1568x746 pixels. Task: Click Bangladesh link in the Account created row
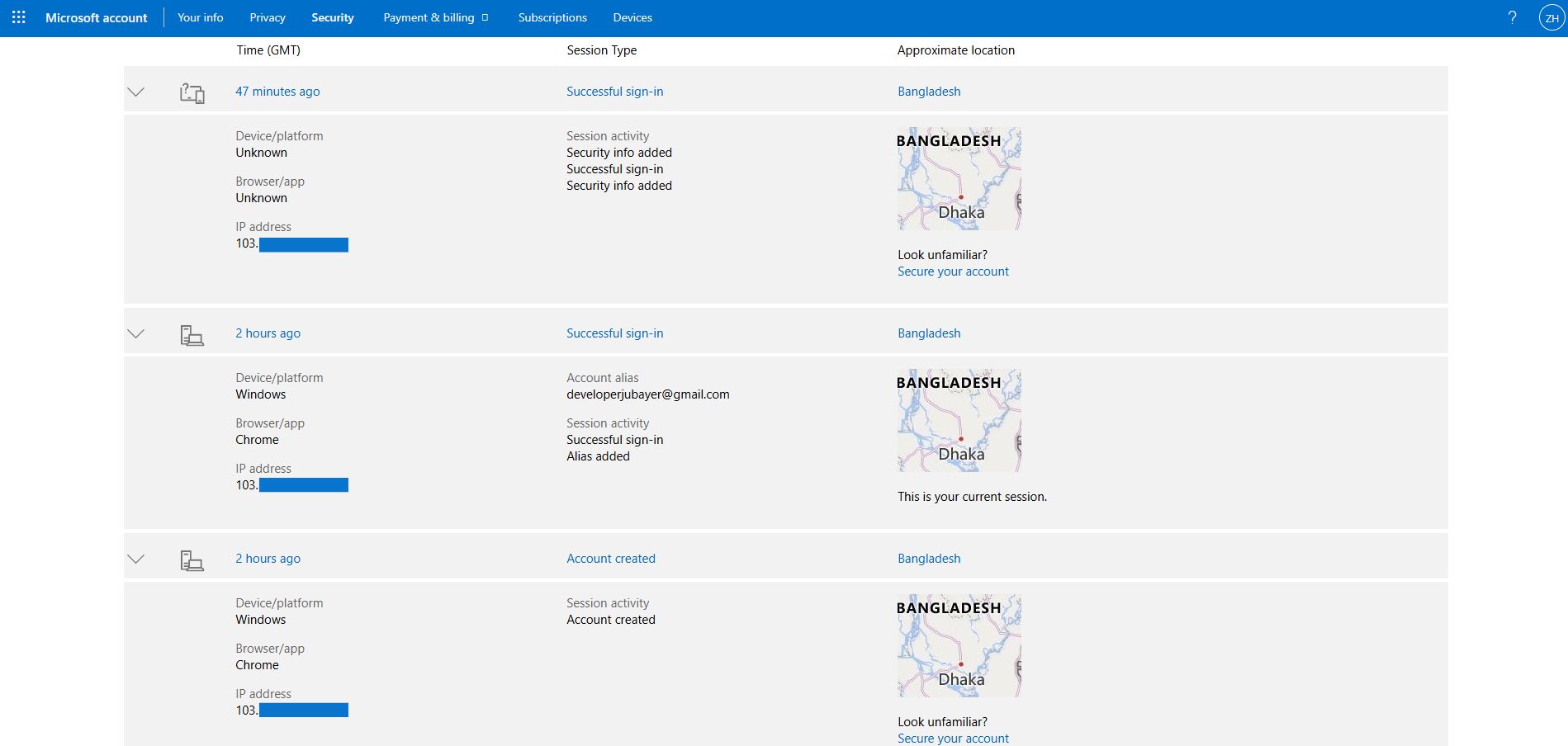point(929,559)
